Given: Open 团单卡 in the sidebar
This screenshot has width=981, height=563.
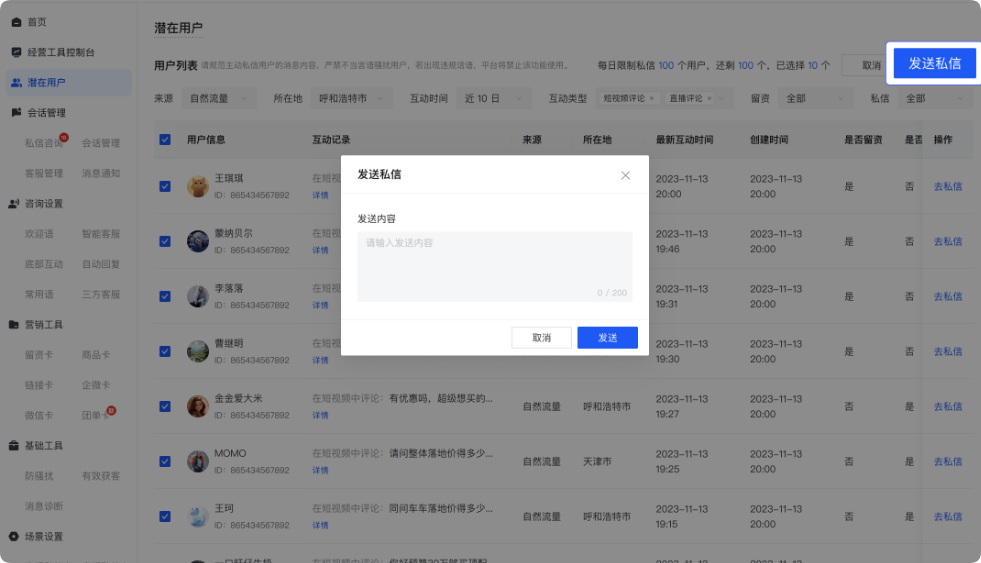Looking at the screenshot, I should 96,415.
